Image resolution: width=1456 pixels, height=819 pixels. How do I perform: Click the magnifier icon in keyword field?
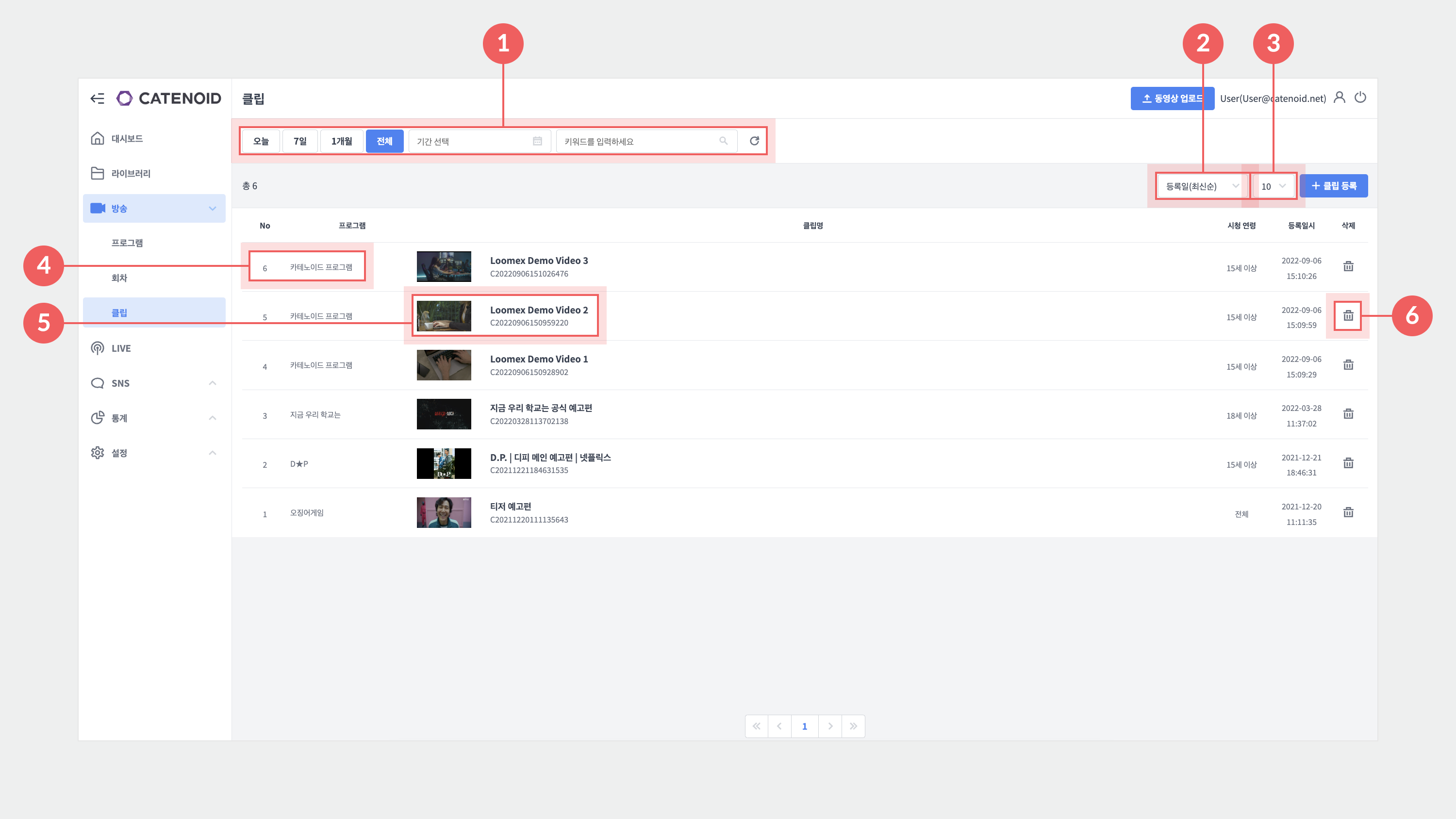click(x=723, y=141)
